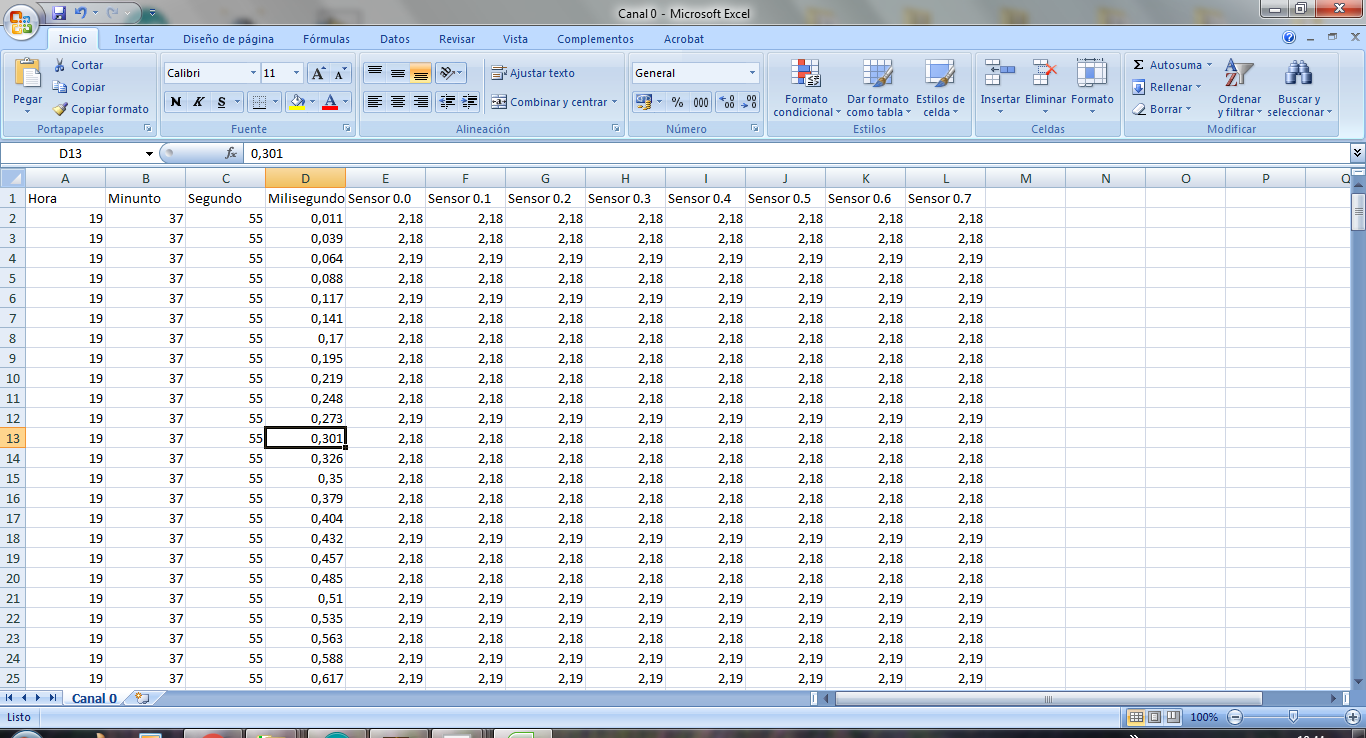This screenshot has height=738, width=1366.
Task: Decrease font size with small A button
Action: click(x=340, y=73)
